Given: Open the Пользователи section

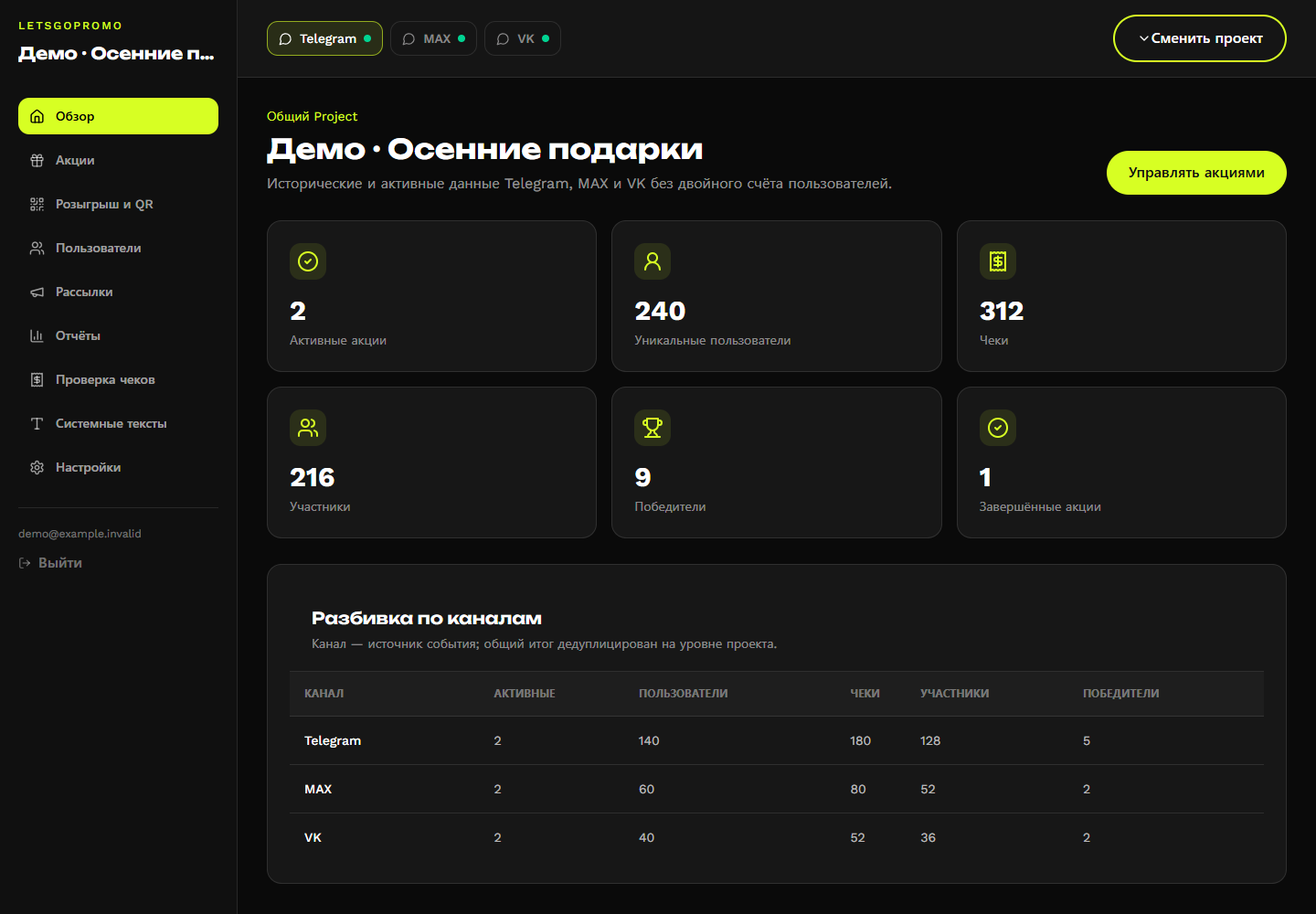Looking at the screenshot, I should [x=118, y=248].
